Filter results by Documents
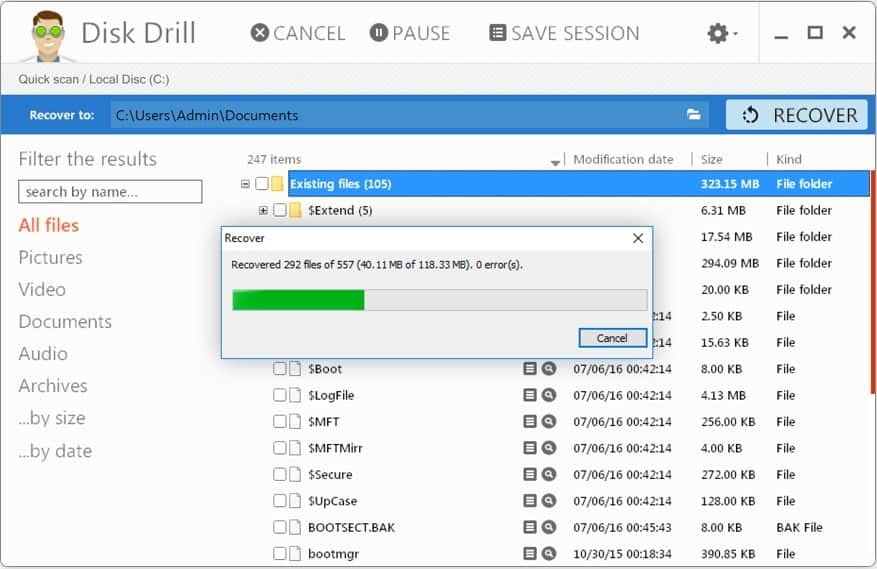 (65, 322)
